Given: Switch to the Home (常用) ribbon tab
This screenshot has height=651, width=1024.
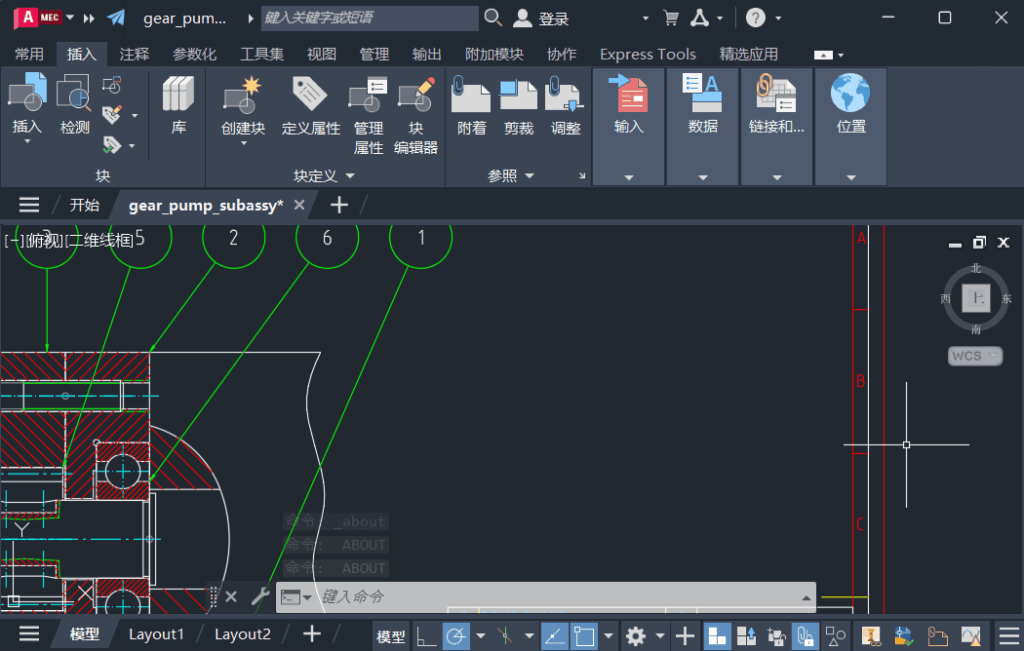Looking at the screenshot, I should 29,54.
